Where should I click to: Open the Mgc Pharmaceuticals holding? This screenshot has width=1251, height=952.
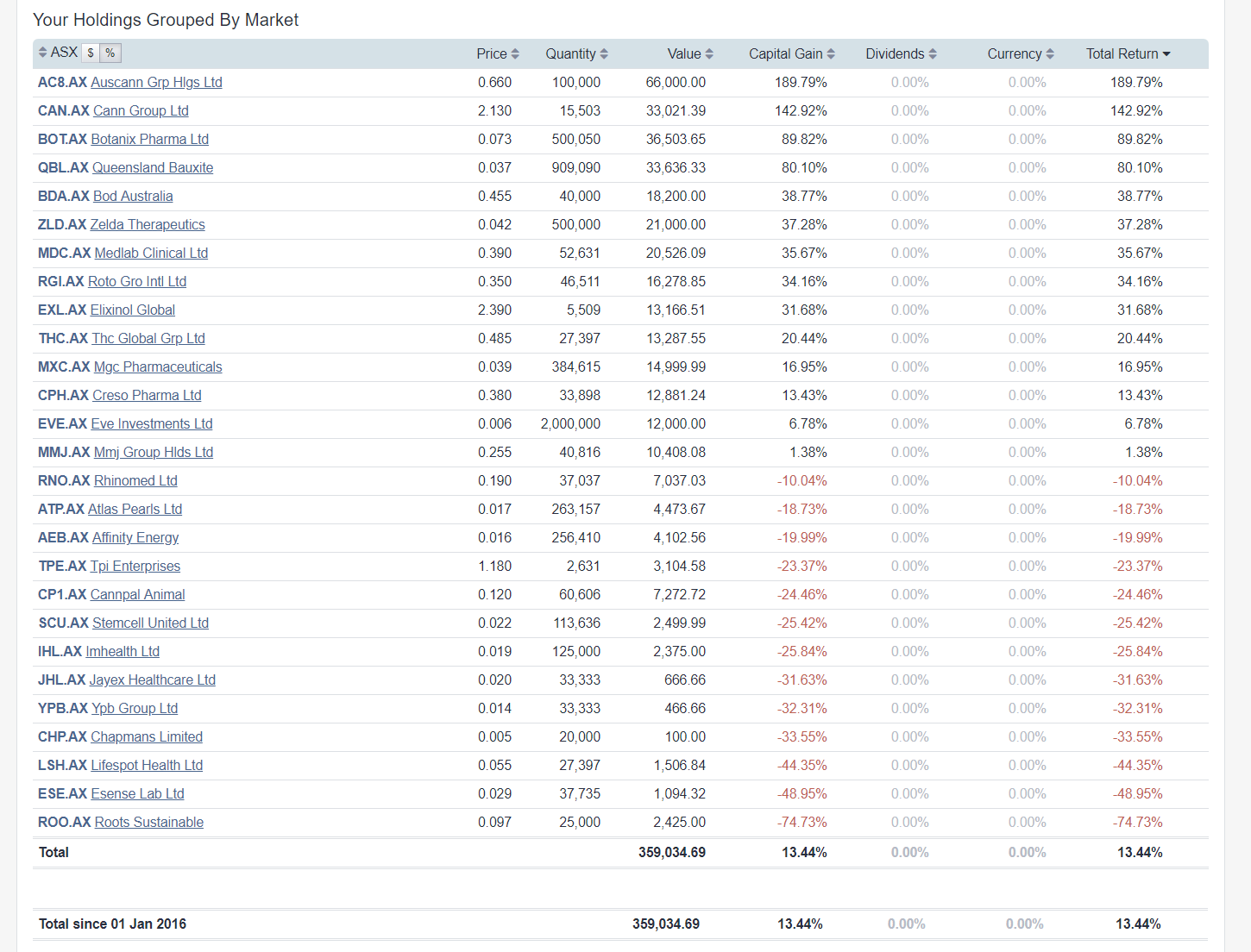pos(158,366)
